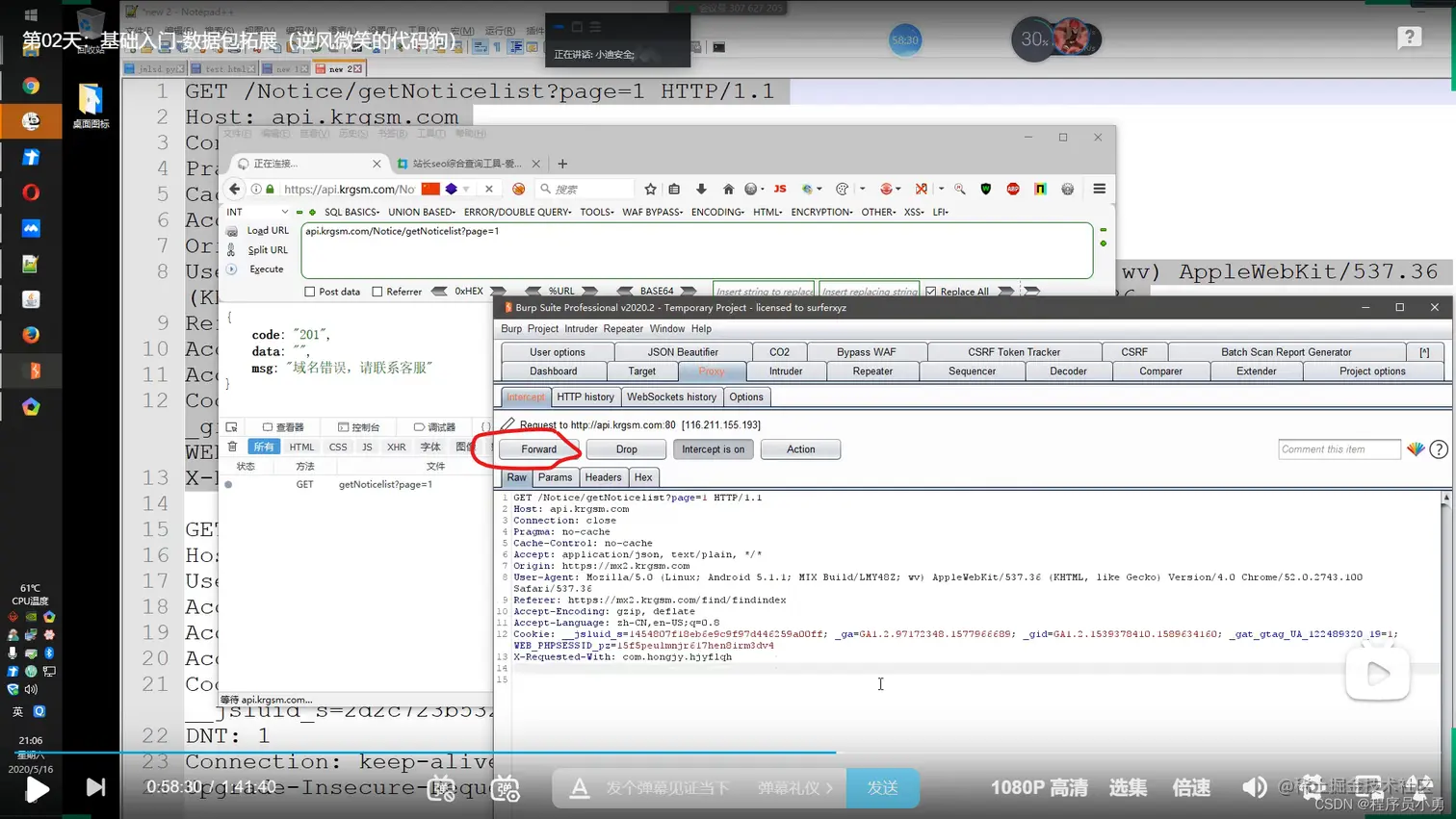Click Execute in HackBar

tap(266, 269)
